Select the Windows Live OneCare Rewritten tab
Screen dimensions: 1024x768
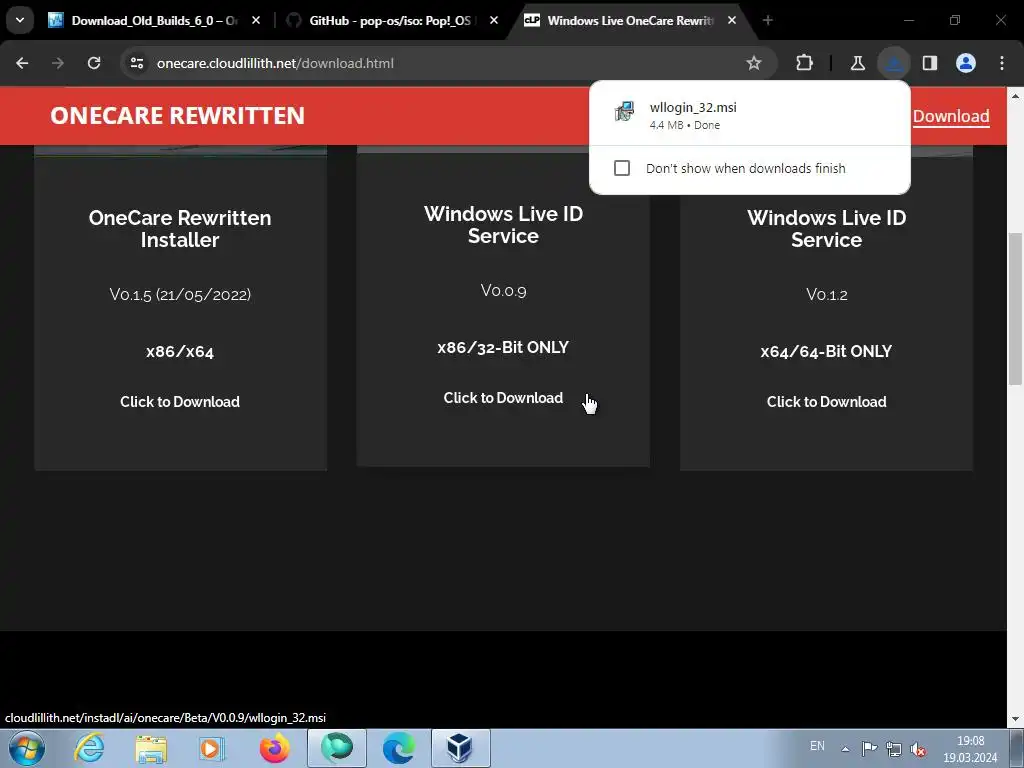pos(630,21)
